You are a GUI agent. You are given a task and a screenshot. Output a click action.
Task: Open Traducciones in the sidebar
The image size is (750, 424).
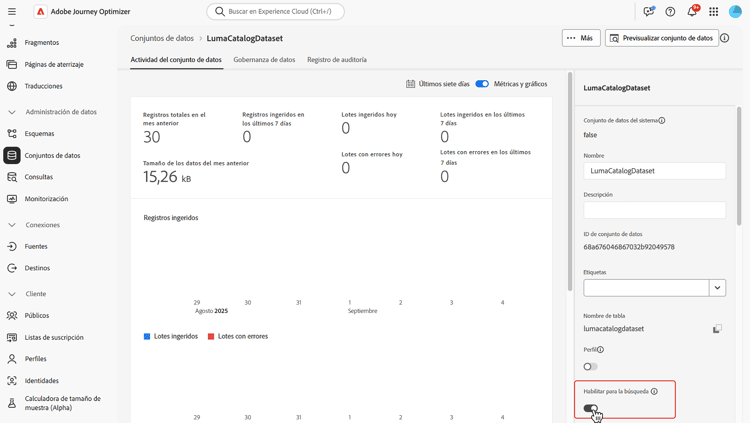pos(44,86)
